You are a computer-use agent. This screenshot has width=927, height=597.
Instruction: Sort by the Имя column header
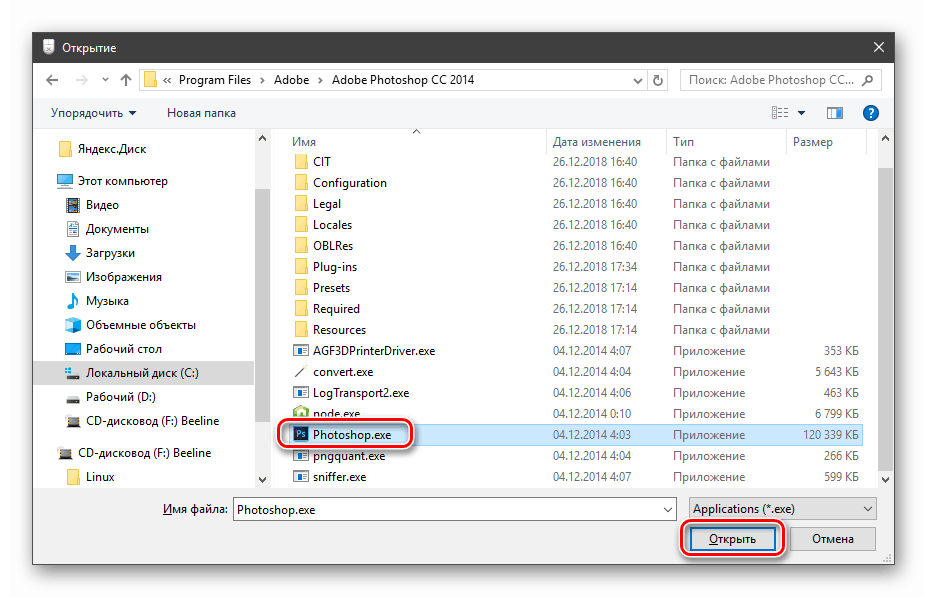click(x=304, y=142)
